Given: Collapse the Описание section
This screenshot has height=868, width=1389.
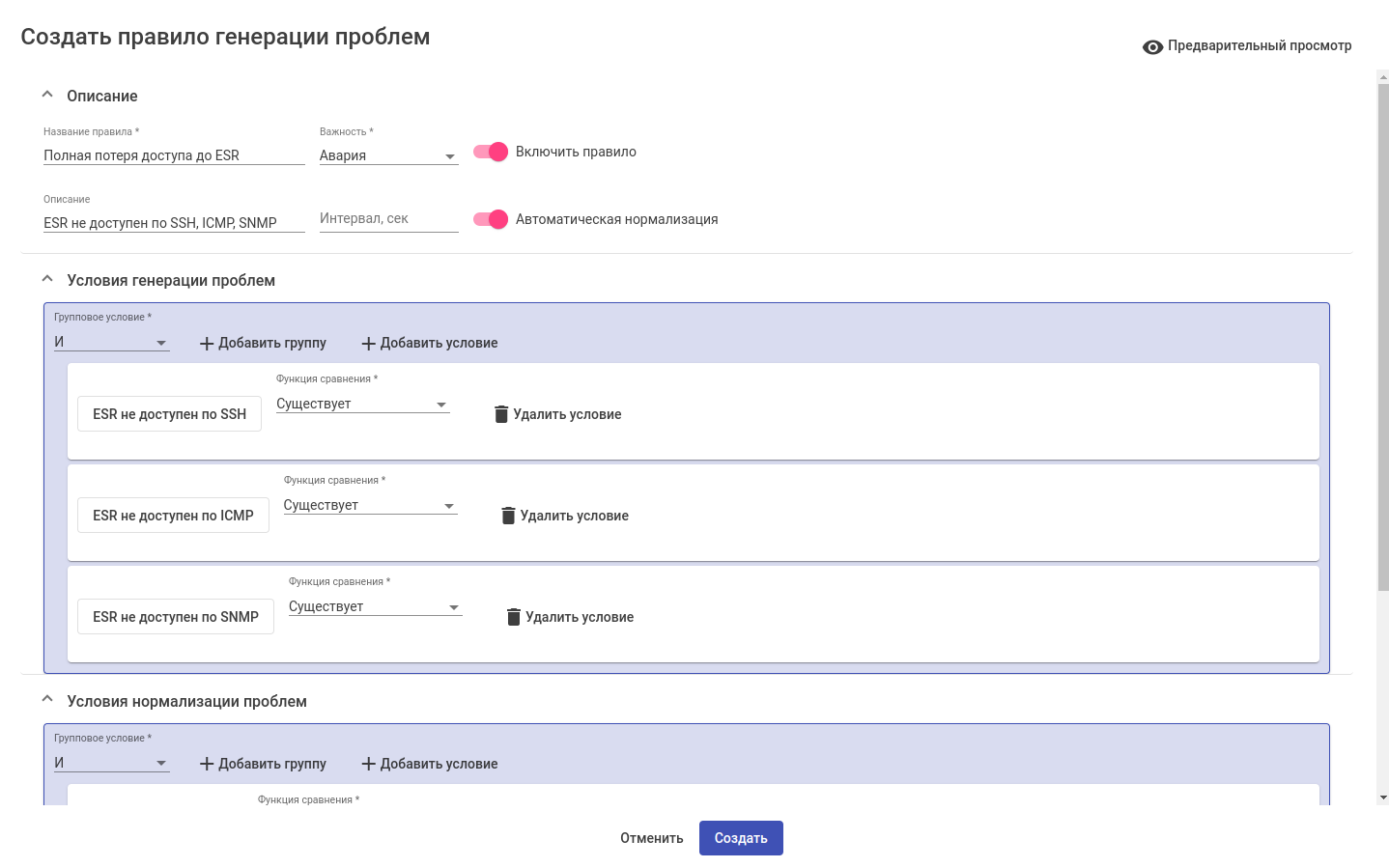Looking at the screenshot, I should tap(47, 95).
